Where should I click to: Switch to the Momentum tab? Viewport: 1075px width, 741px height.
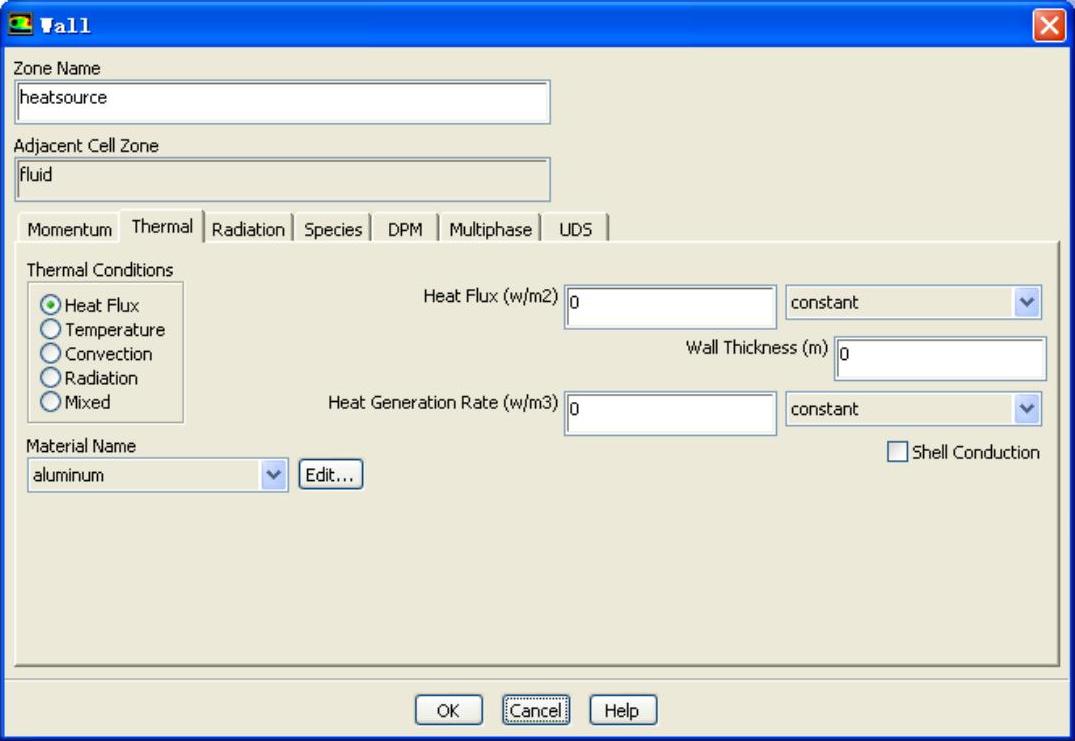click(x=69, y=229)
